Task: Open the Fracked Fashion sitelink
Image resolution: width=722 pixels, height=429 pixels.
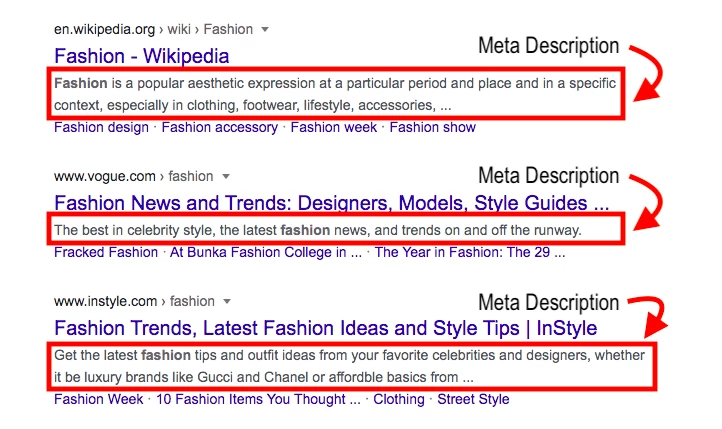Action: coord(106,252)
